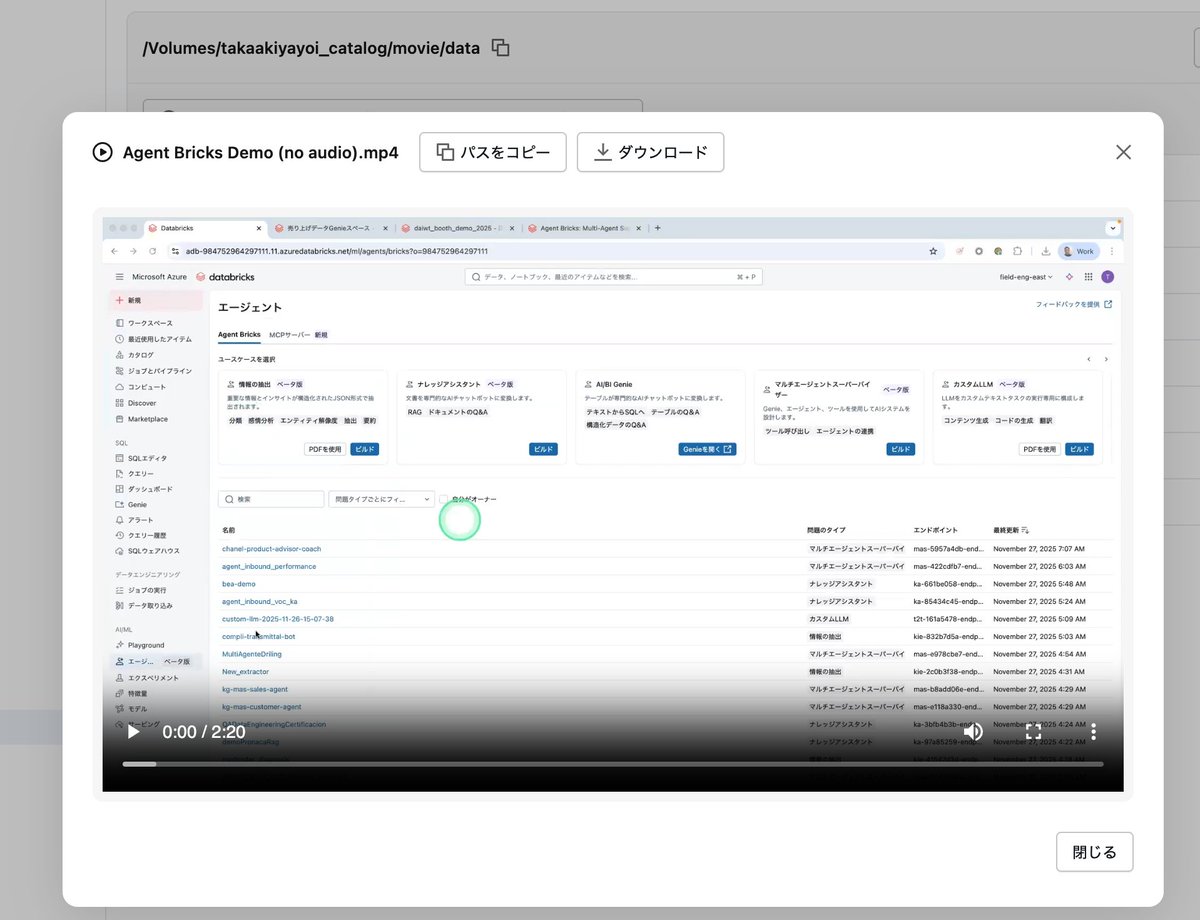Switch to the daiwt_booth_demo_2025 browser tab

tap(456, 228)
